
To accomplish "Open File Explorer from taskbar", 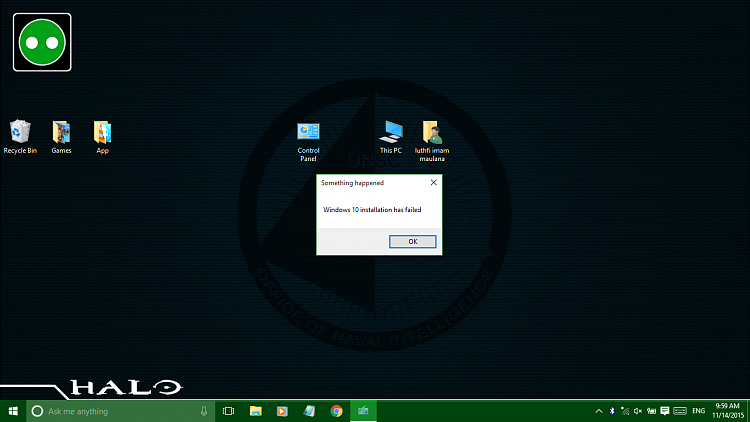I will (256, 411).
